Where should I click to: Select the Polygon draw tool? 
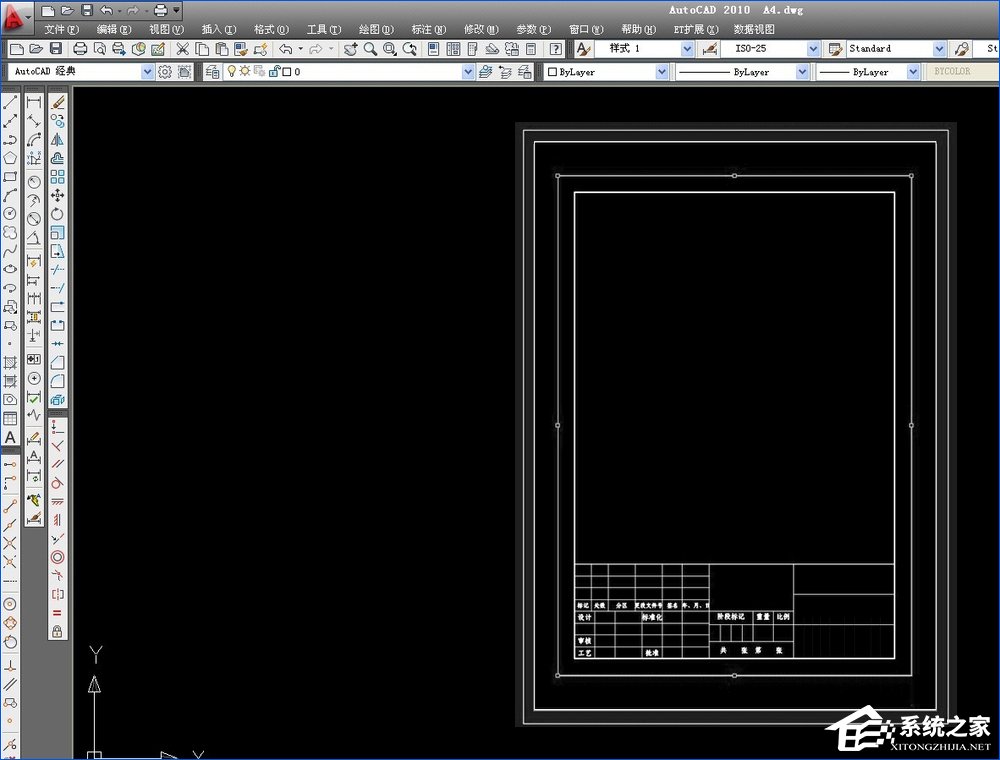pyautogui.click(x=10, y=158)
